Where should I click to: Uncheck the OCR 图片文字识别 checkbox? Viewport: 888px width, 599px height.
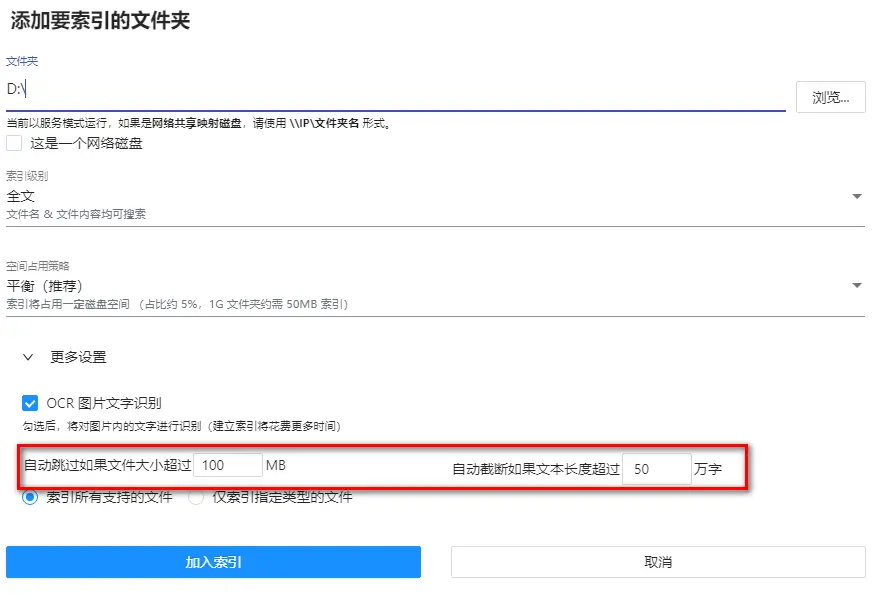30,403
